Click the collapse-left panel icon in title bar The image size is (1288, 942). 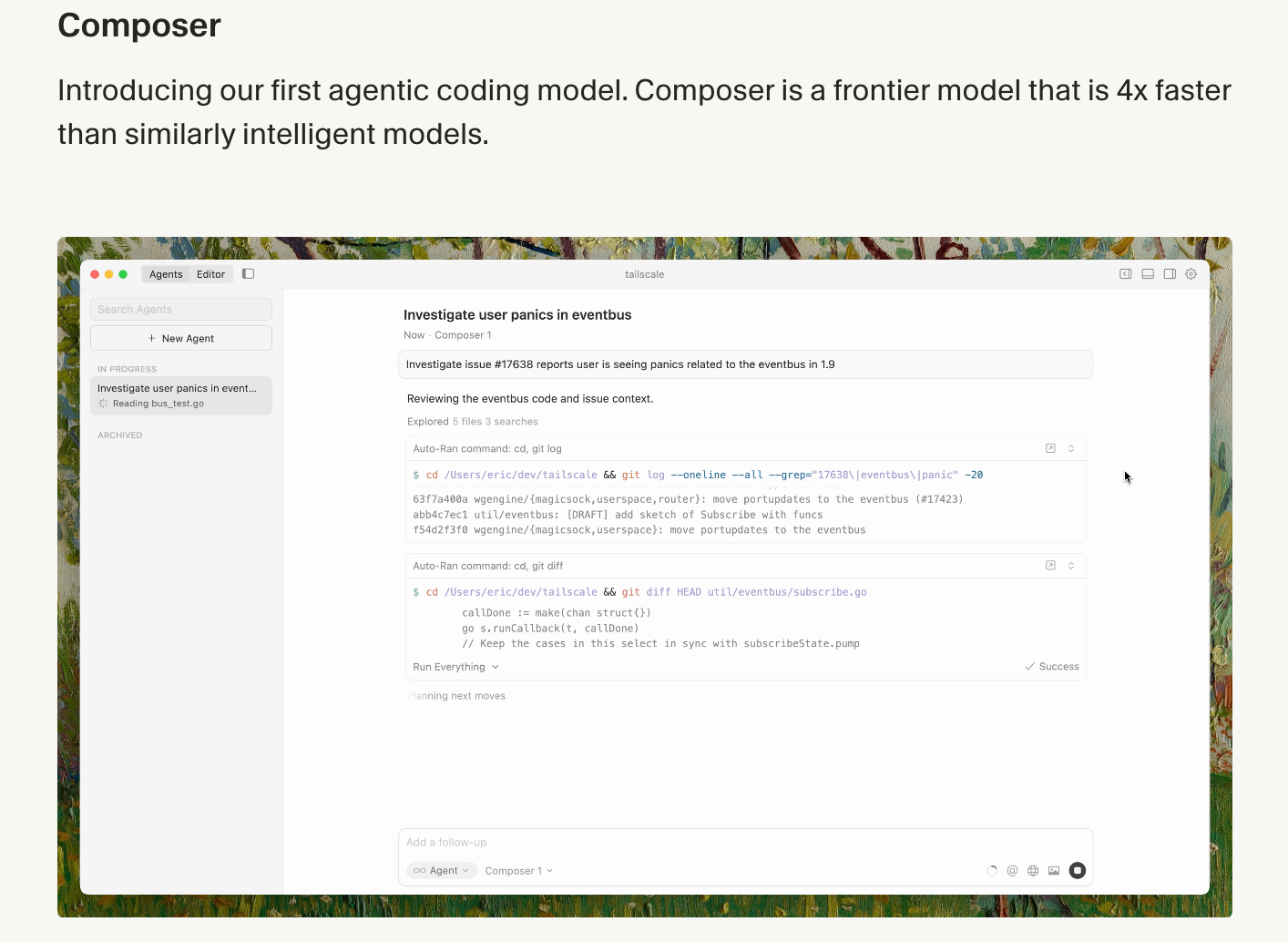click(x=1126, y=274)
